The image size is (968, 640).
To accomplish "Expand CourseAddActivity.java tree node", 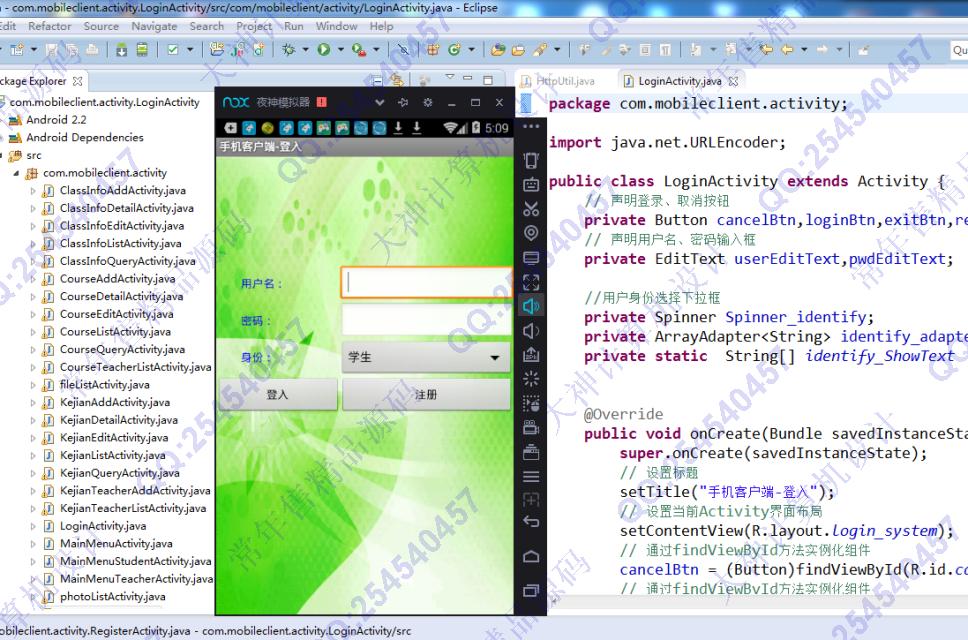I will point(33,279).
